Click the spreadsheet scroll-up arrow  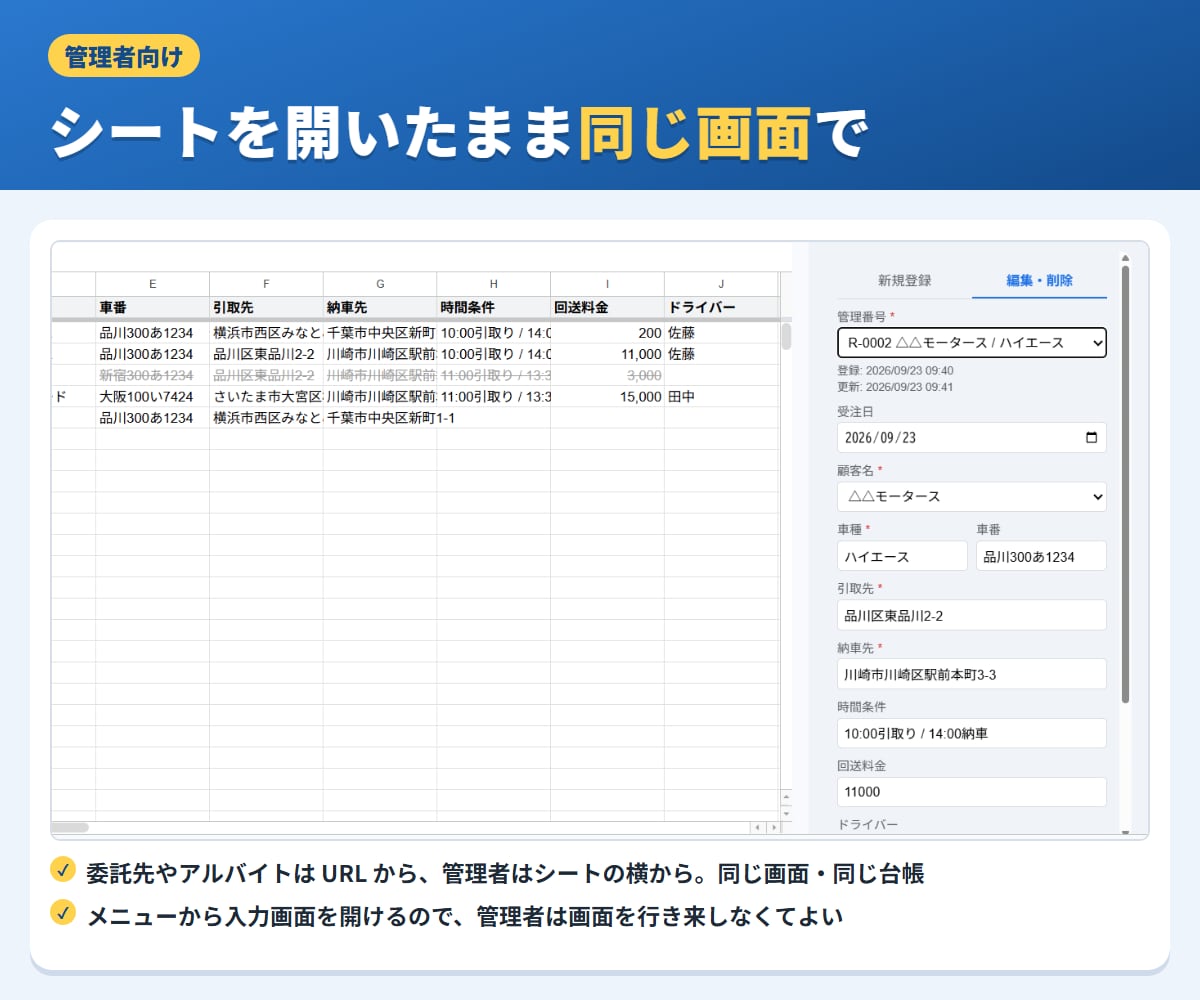[786, 798]
